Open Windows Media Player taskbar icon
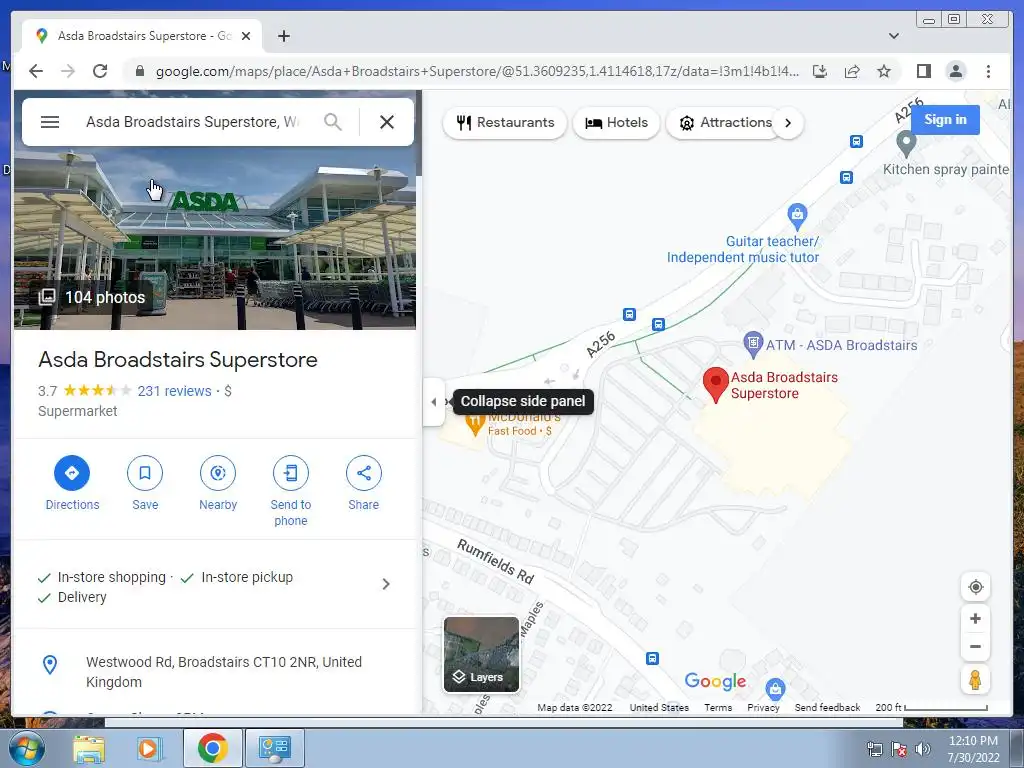The width and height of the screenshot is (1024, 768). pos(149,748)
